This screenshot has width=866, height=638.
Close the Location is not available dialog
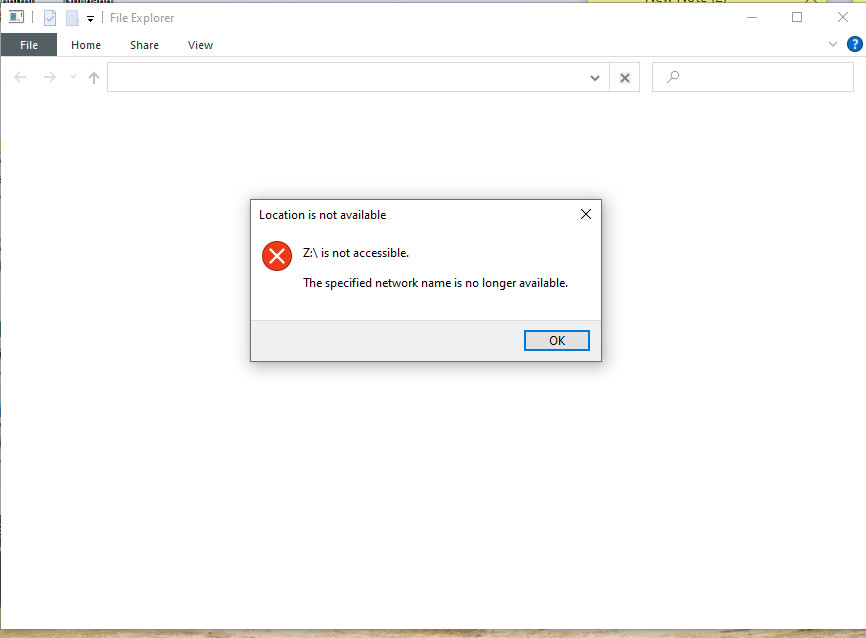tap(586, 214)
